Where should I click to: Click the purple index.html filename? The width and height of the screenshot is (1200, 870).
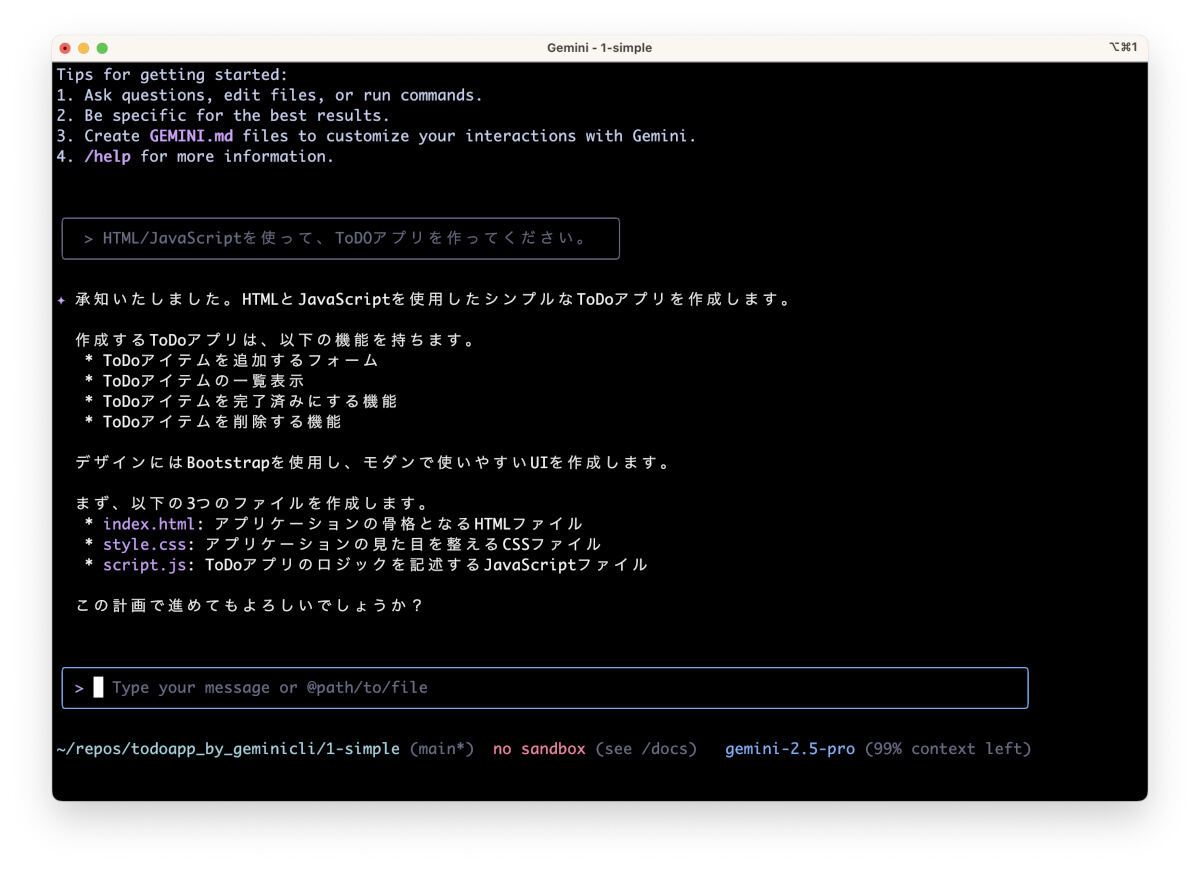(149, 524)
